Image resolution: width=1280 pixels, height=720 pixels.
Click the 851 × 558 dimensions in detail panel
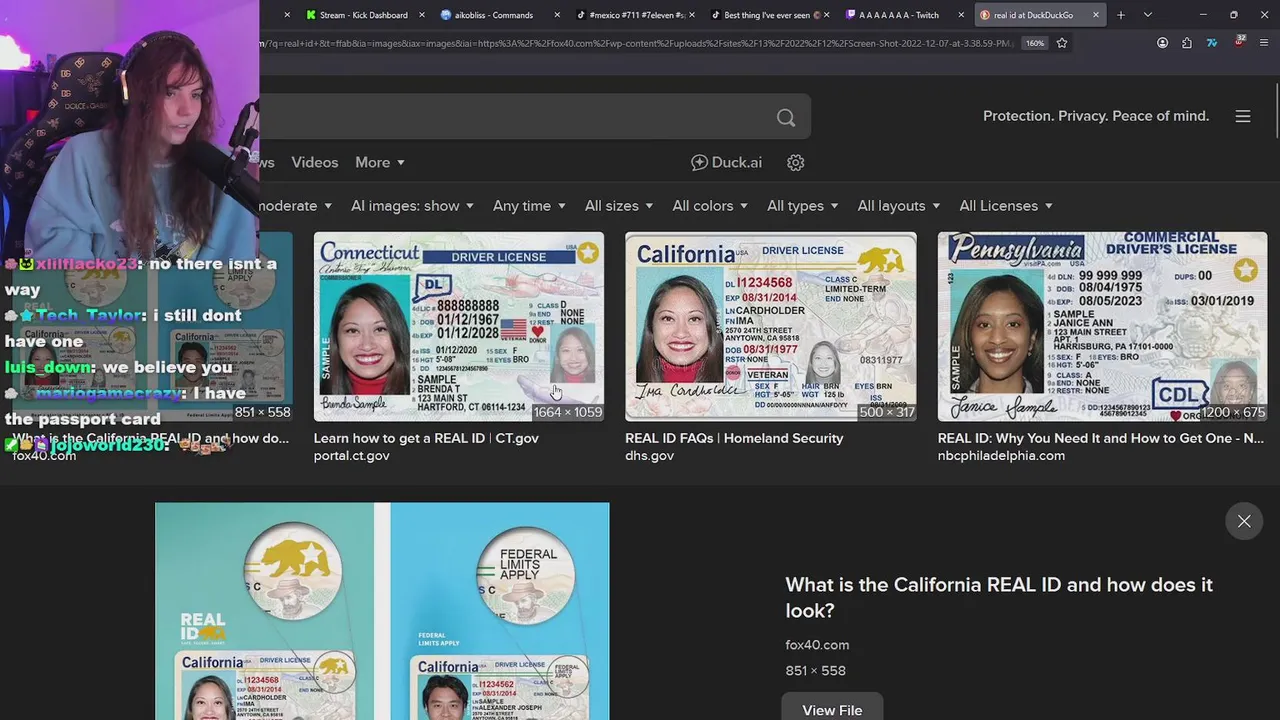tap(815, 671)
